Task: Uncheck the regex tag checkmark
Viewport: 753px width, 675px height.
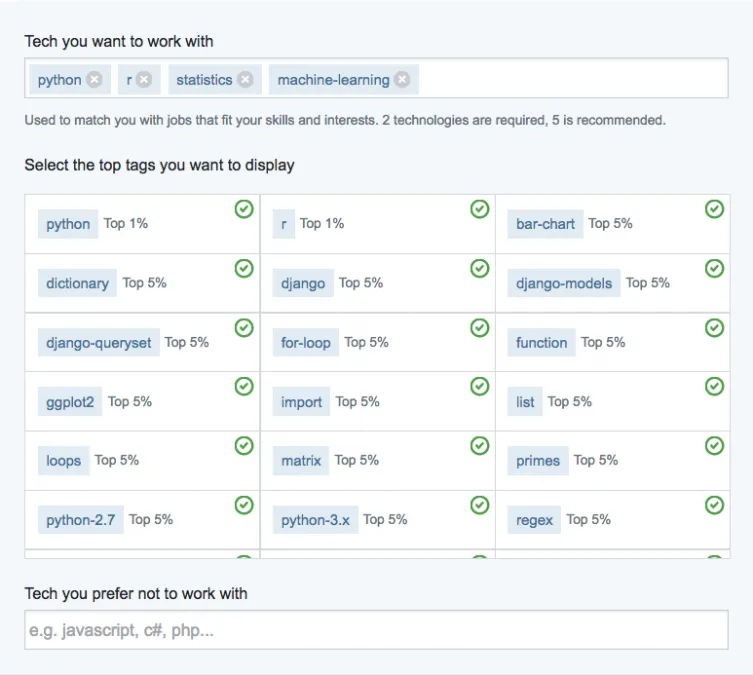Action: point(714,505)
